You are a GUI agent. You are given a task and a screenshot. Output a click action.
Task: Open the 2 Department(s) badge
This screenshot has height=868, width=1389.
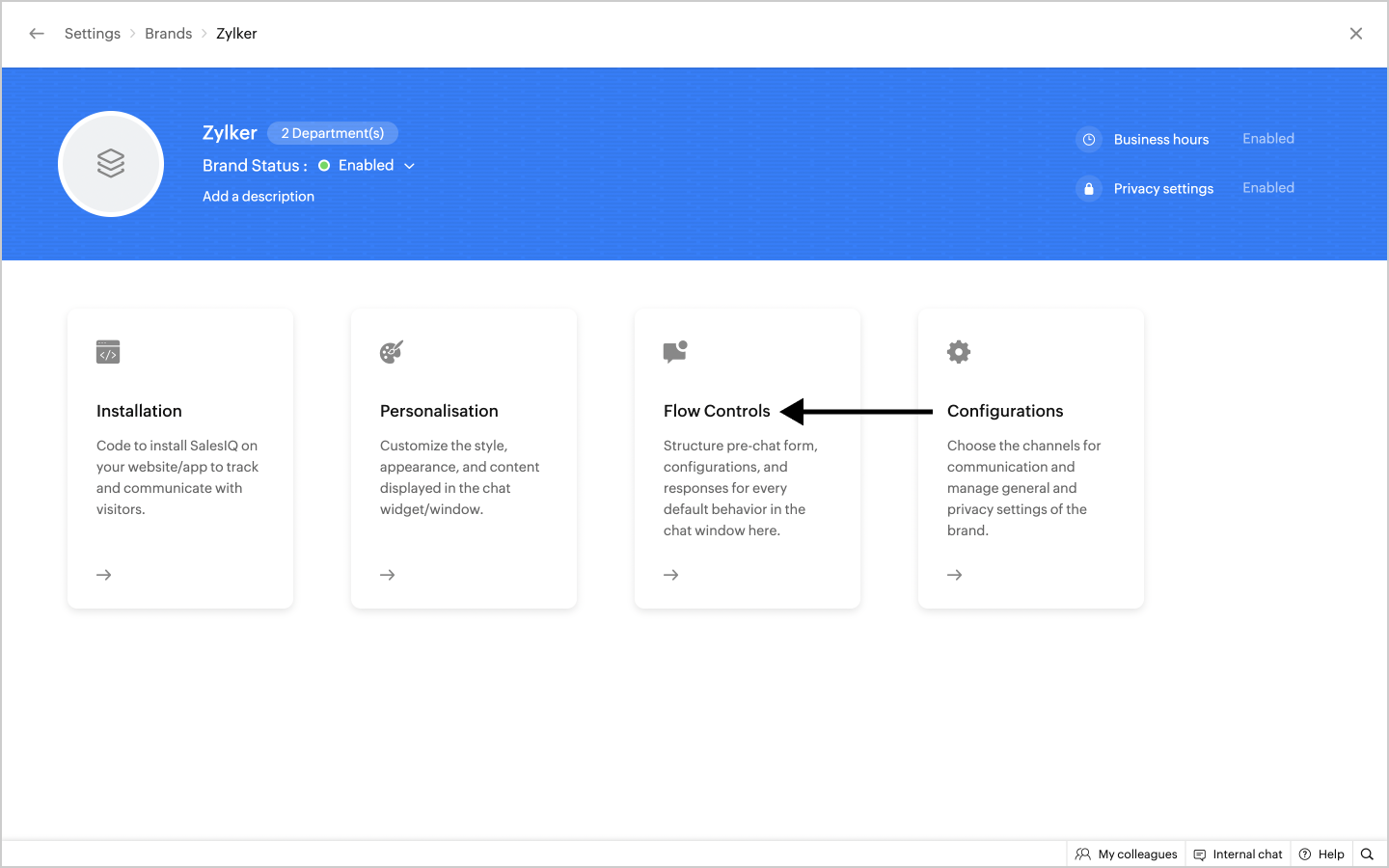[333, 133]
